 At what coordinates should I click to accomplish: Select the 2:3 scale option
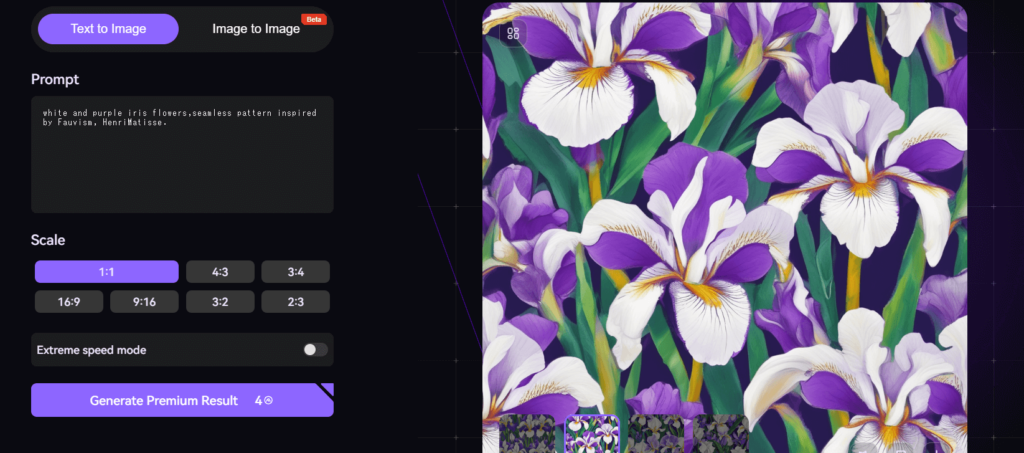coord(296,302)
